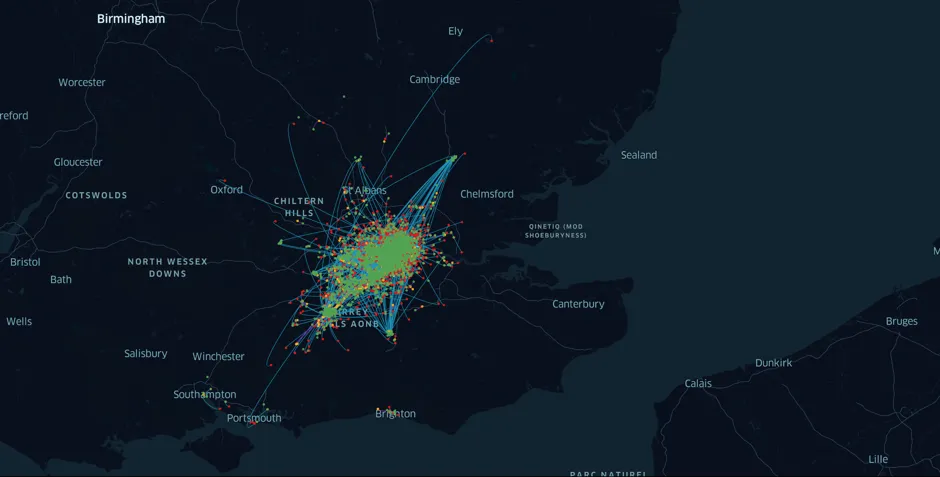
Task: Click the Winchester map label
Action: pyautogui.click(x=218, y=356)
